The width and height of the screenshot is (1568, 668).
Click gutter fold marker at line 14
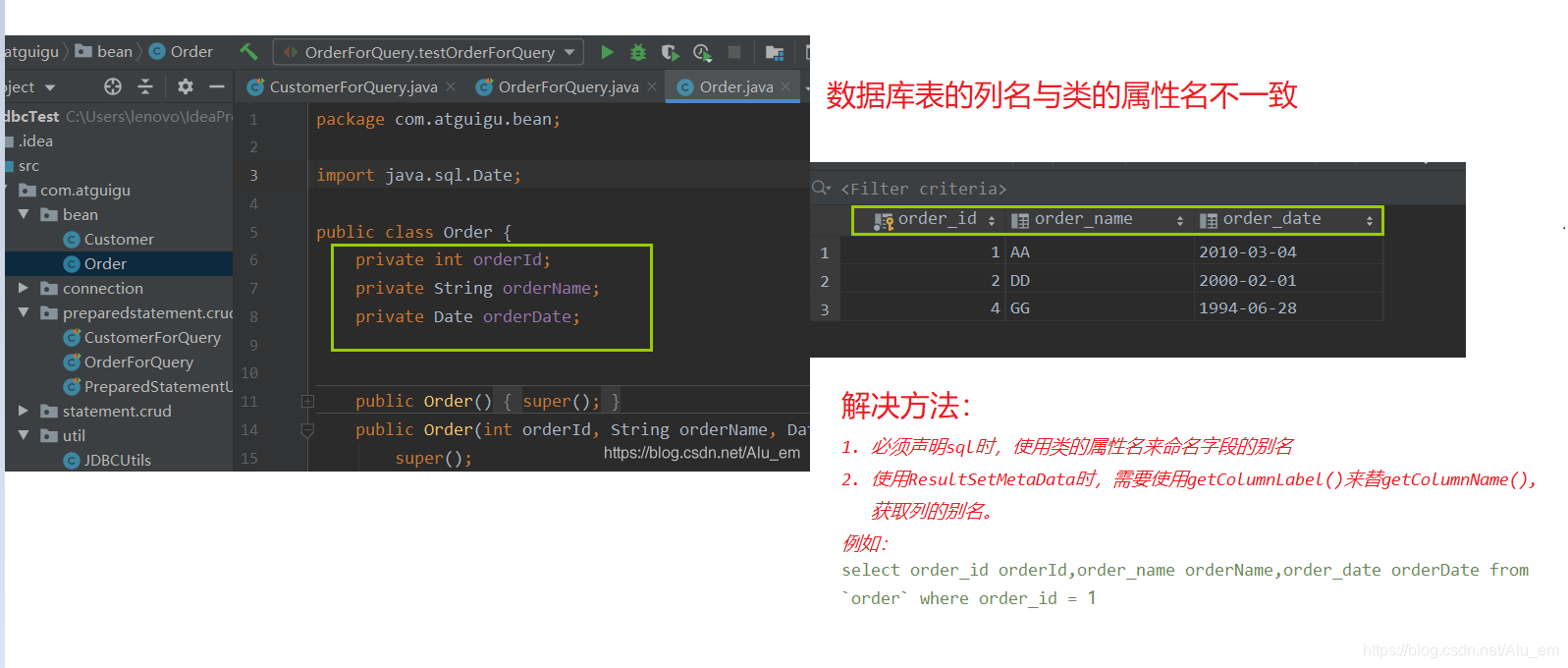click(x=307, y=430)
